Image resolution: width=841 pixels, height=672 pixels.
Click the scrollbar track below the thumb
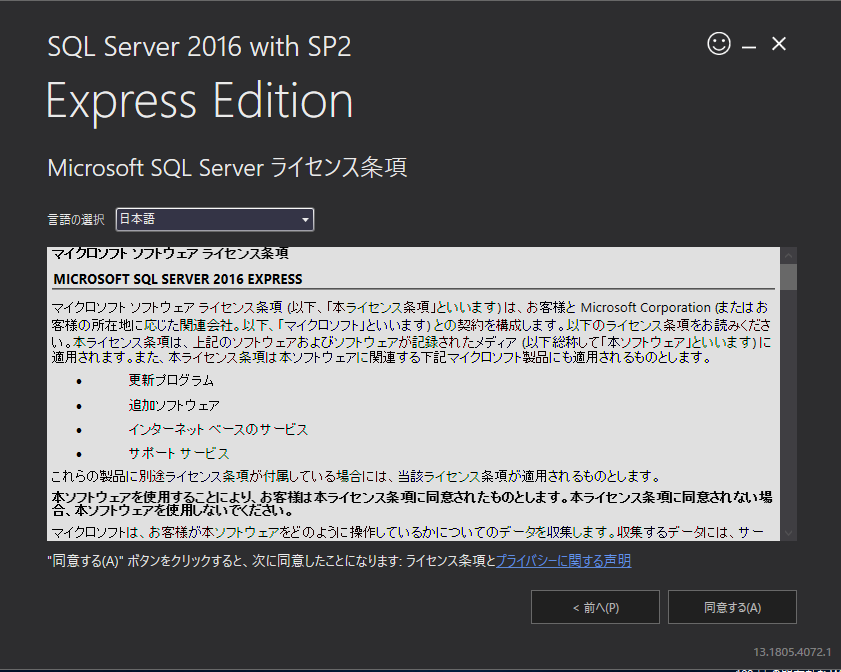click(789, 420)
